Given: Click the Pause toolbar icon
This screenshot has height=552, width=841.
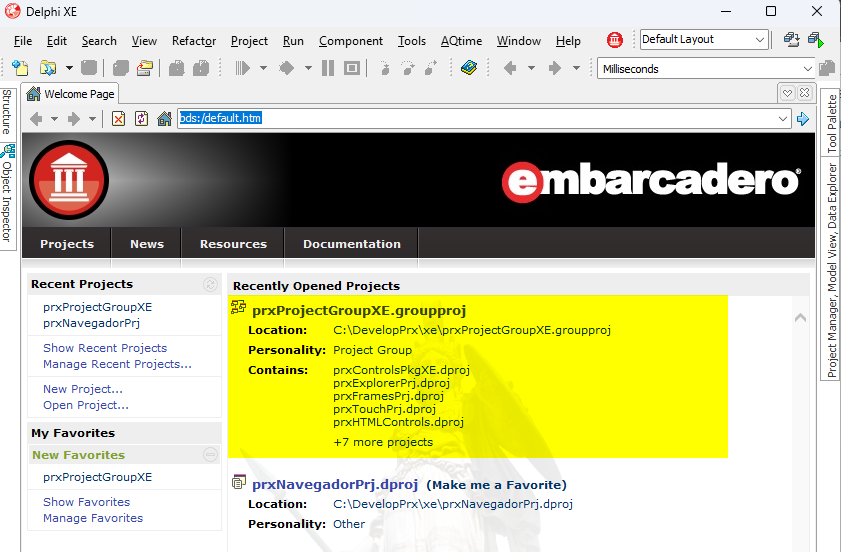Looking at the screenshot, I should [328, 68].
